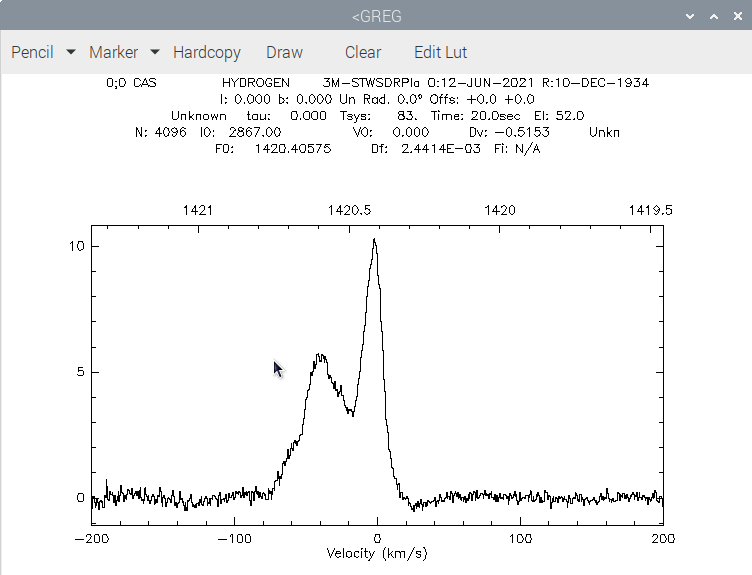This screenshot has width=752, height=575.
Task: Click the <GREG title bar text
Action: click(376, 16)
